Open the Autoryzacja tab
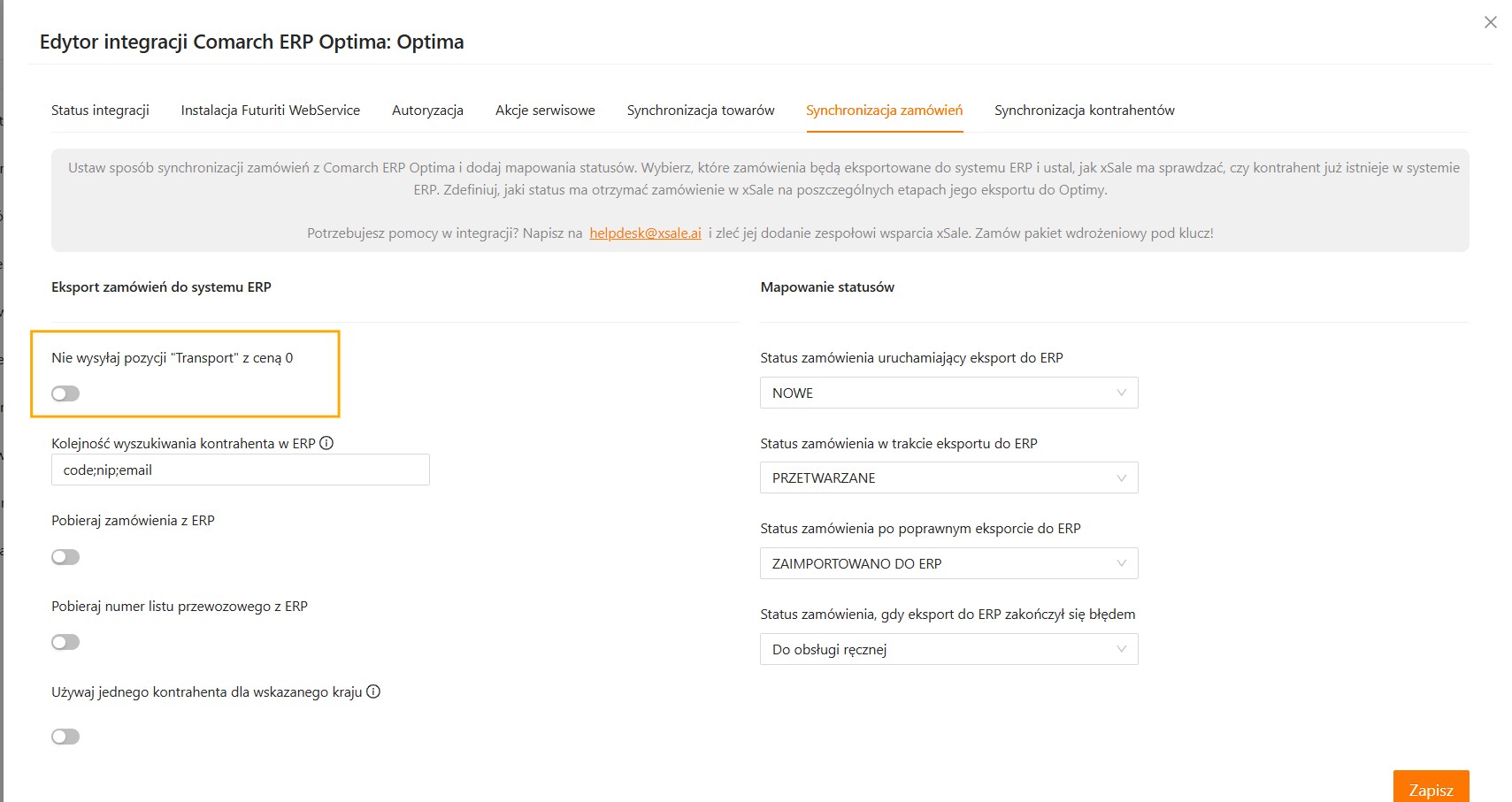1512x802 pixels. click(x=427, y=111)
